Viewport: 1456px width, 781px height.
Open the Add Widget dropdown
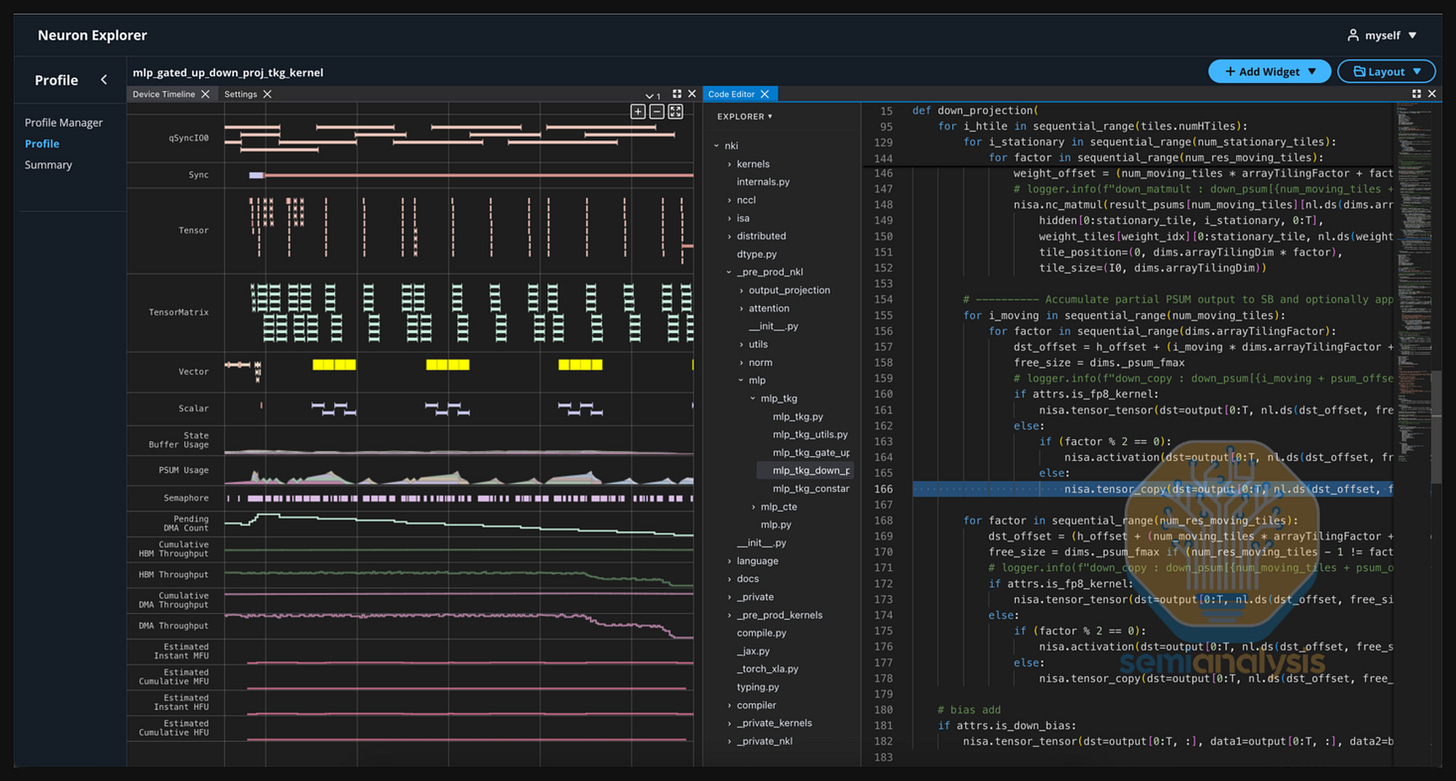1269,72
